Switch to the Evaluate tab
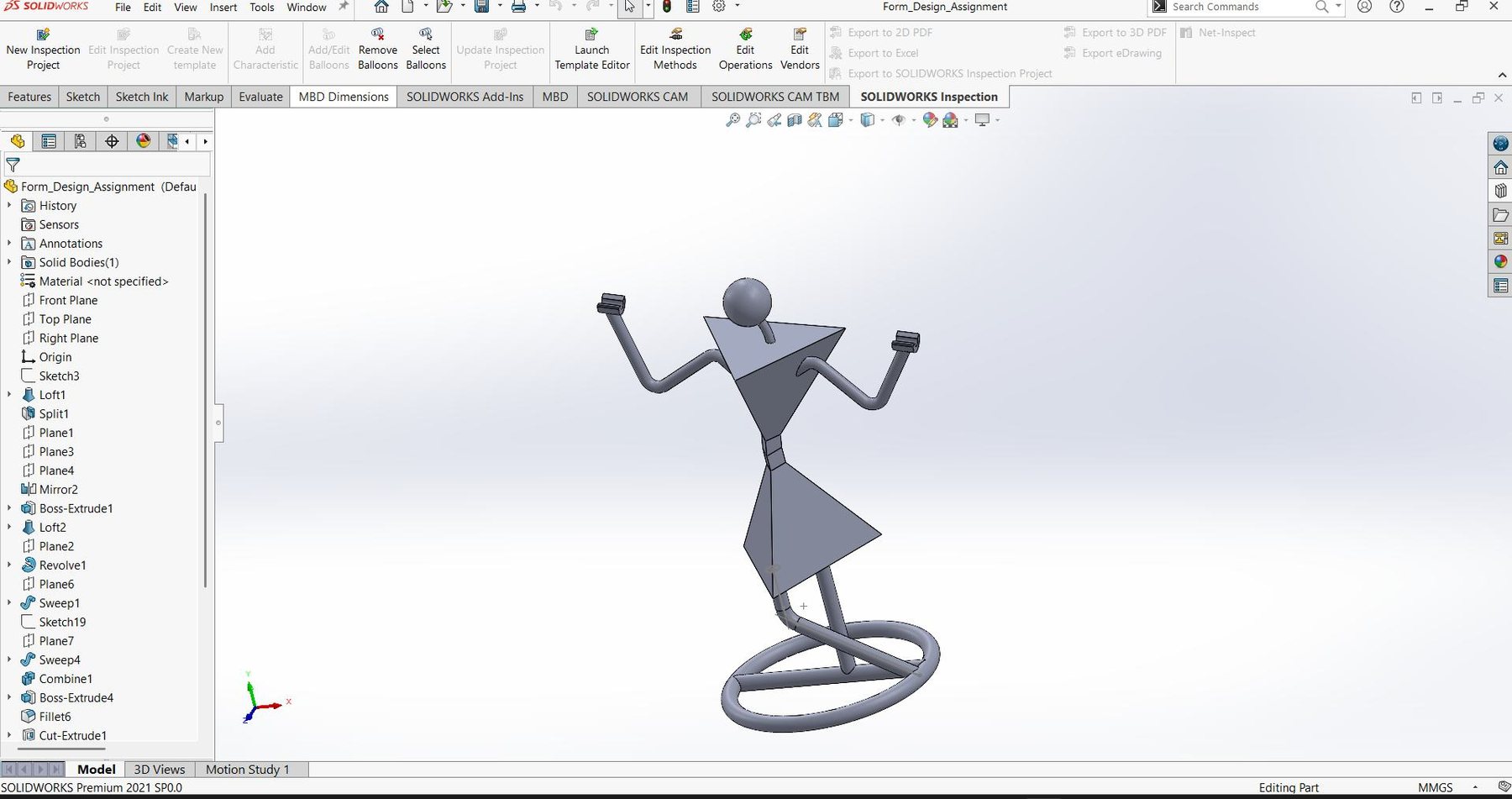1512x799 pixels. (x=260, y=97)
